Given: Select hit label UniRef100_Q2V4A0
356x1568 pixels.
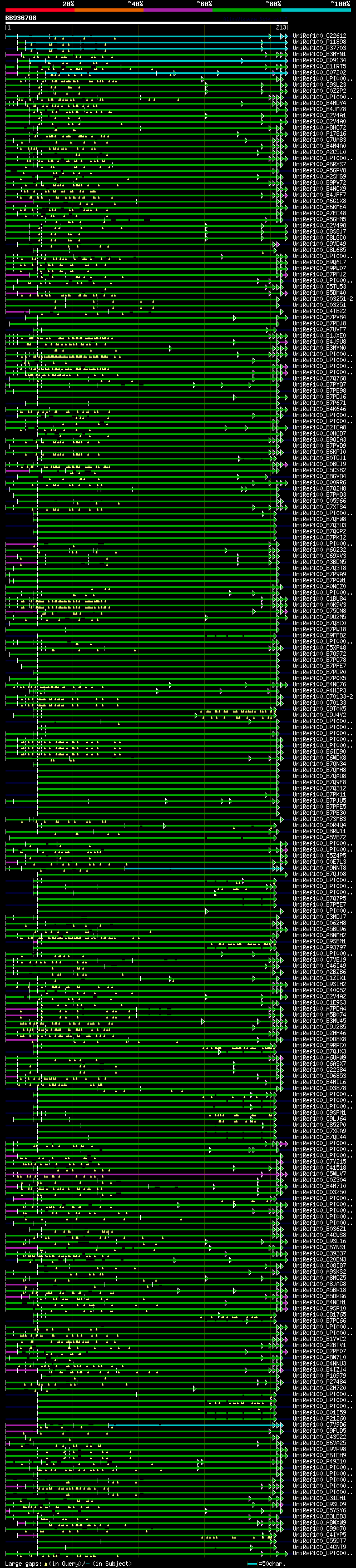Looking at the screenshot, I should coord(319,121).
